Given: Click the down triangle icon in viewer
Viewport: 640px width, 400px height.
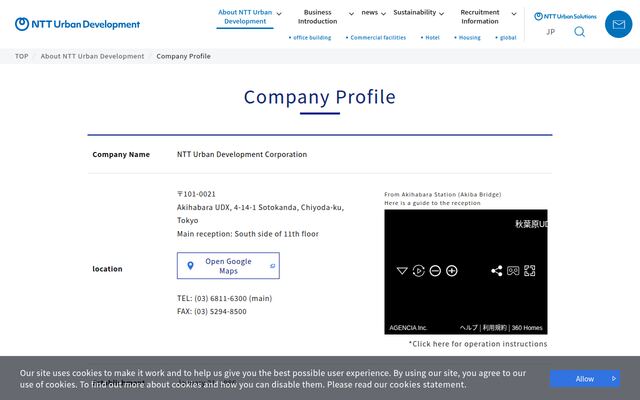Looking at the screenshot, I should [x=402, y=271].
